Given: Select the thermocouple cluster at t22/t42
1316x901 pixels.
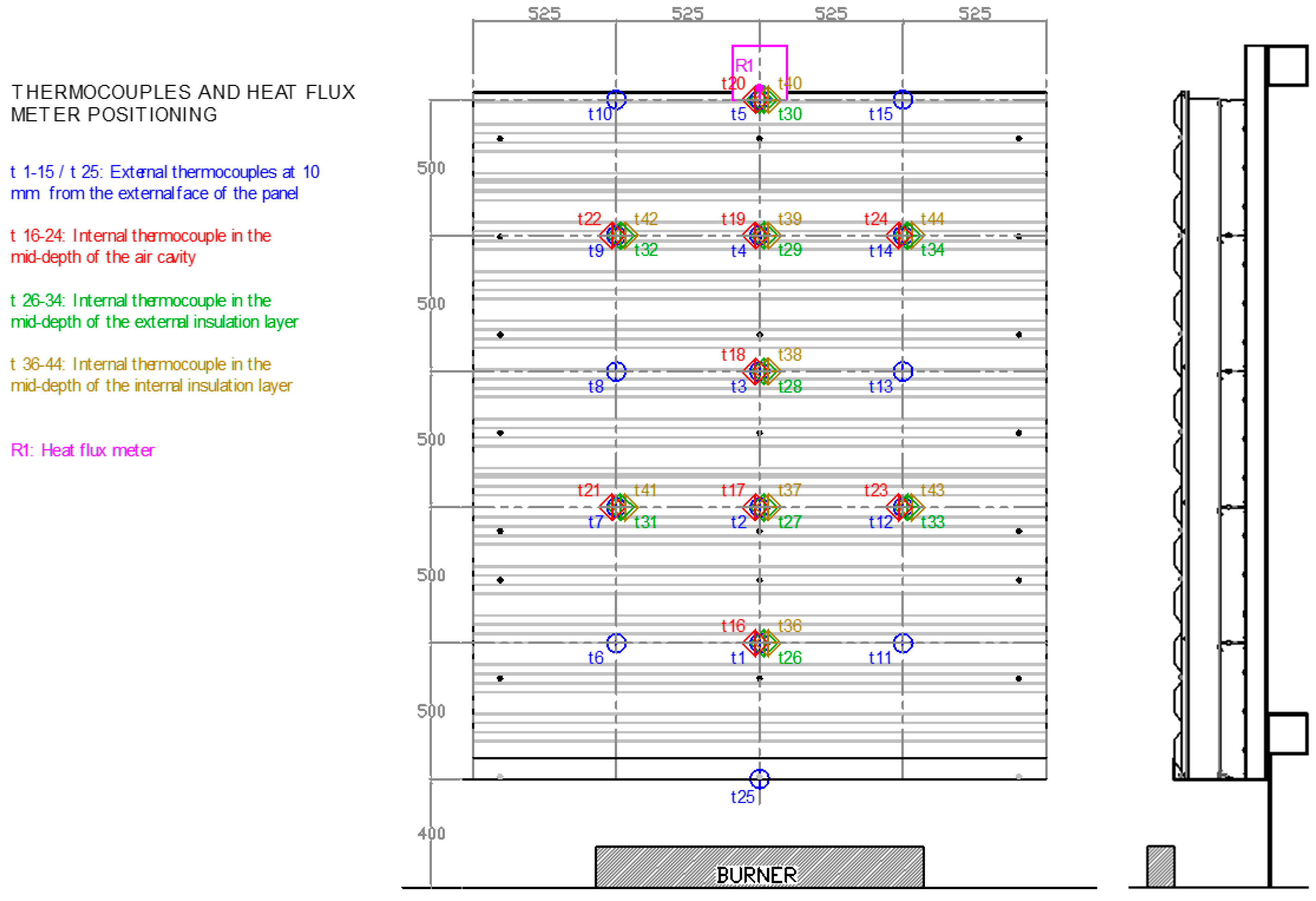Looking at the screenshot, I should (x=618, y=235).
